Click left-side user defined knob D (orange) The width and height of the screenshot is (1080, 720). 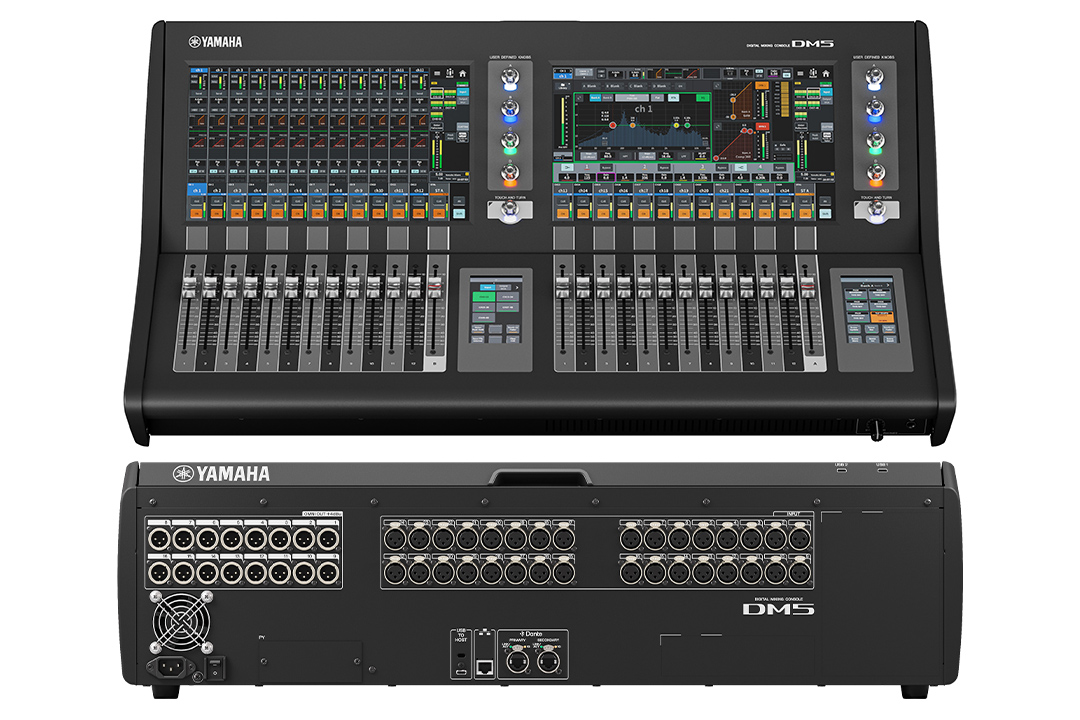point(510,173)
